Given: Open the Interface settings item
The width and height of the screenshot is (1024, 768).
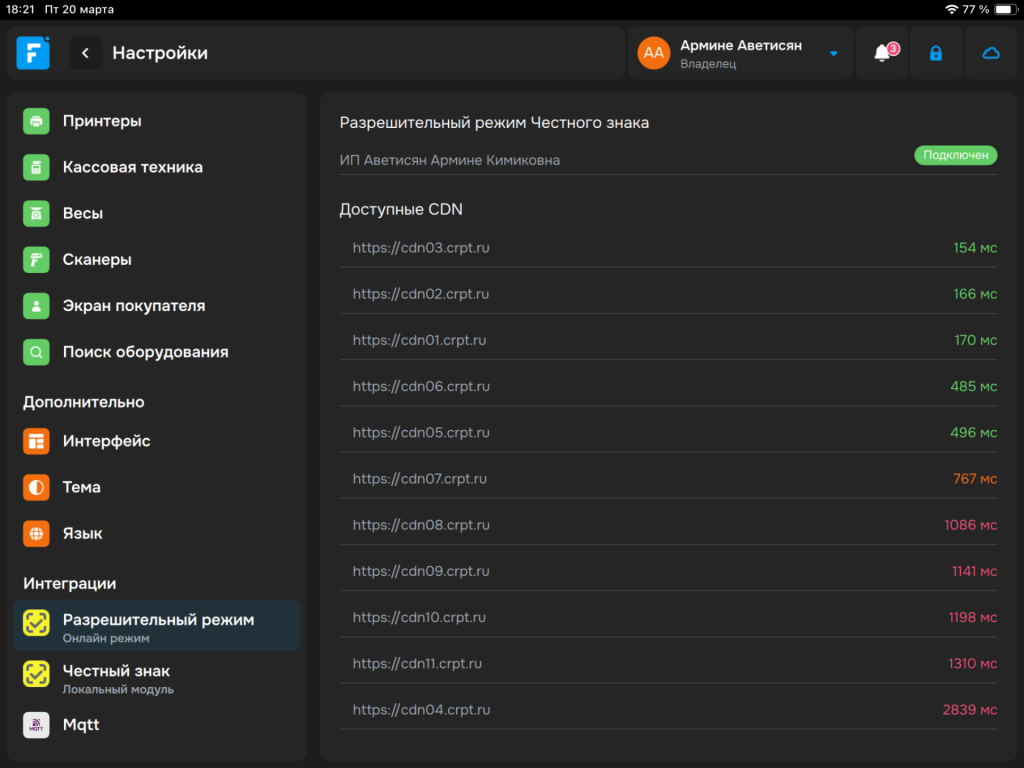Looking at the screenshot, I should click(106, 441).
